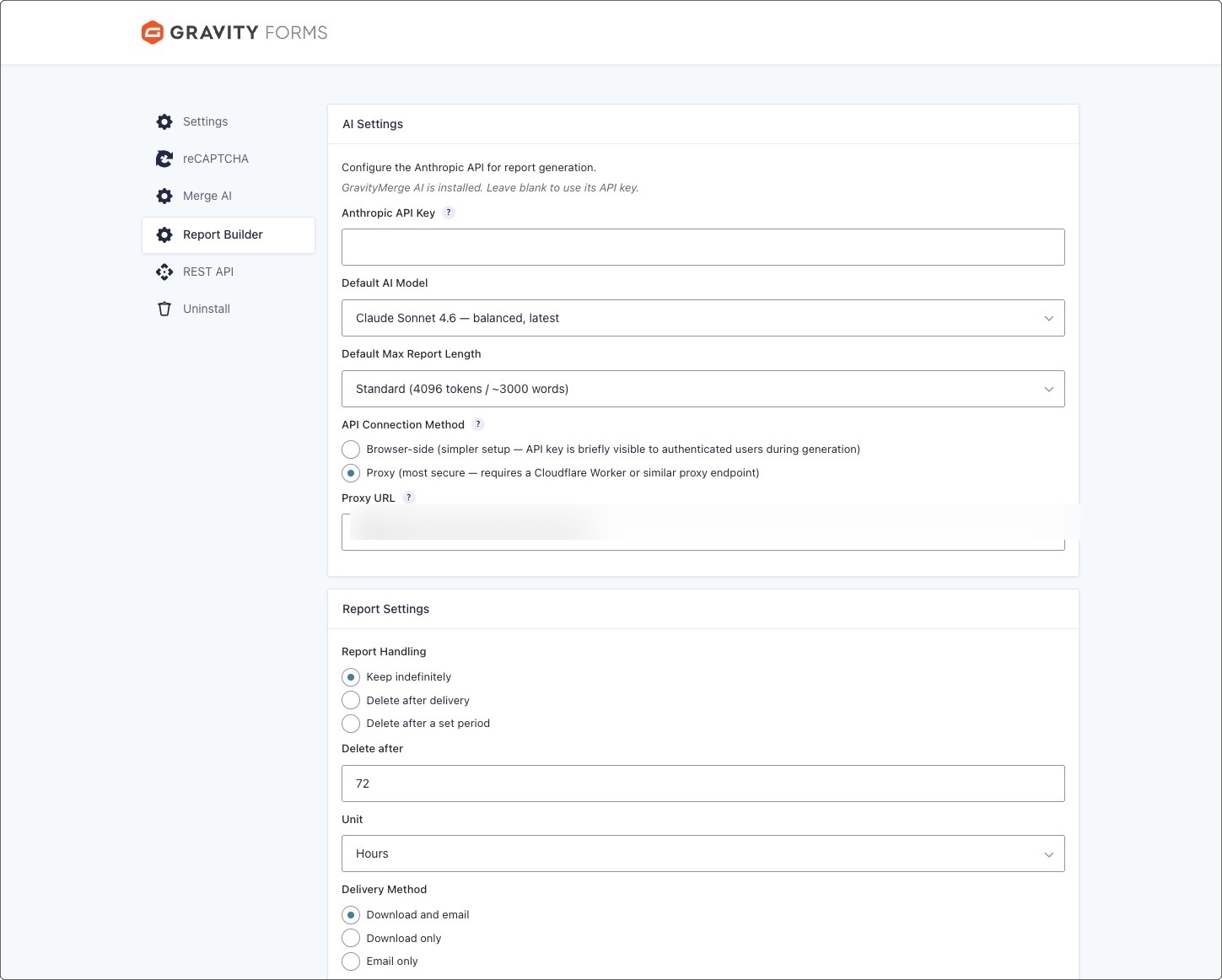This screenshot has height=980, width=1222.
Task: Open the Unit dropdown showing Hours
Action: pos(703,853)
